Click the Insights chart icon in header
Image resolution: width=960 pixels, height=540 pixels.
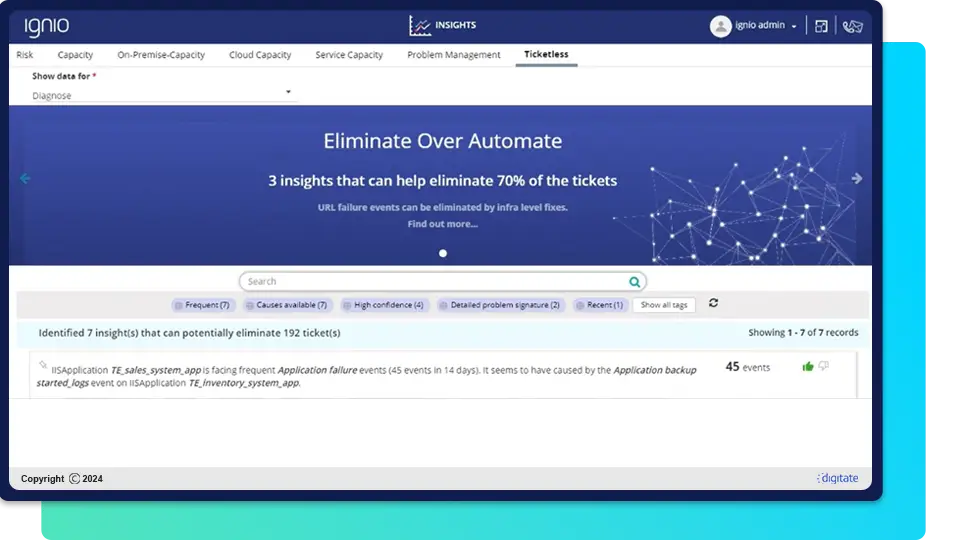[x=420, y=26]
